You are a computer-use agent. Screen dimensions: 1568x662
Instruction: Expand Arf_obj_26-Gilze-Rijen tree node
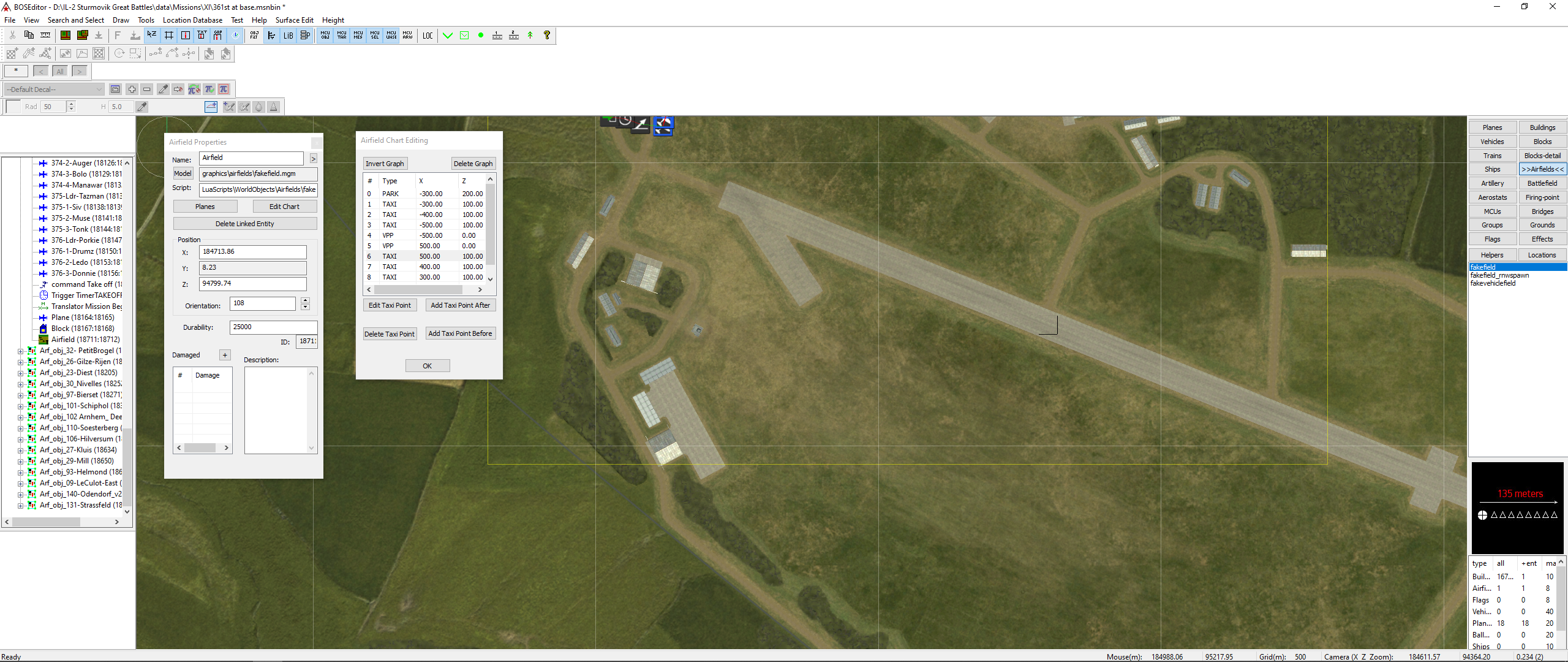(x=20, y=362)
